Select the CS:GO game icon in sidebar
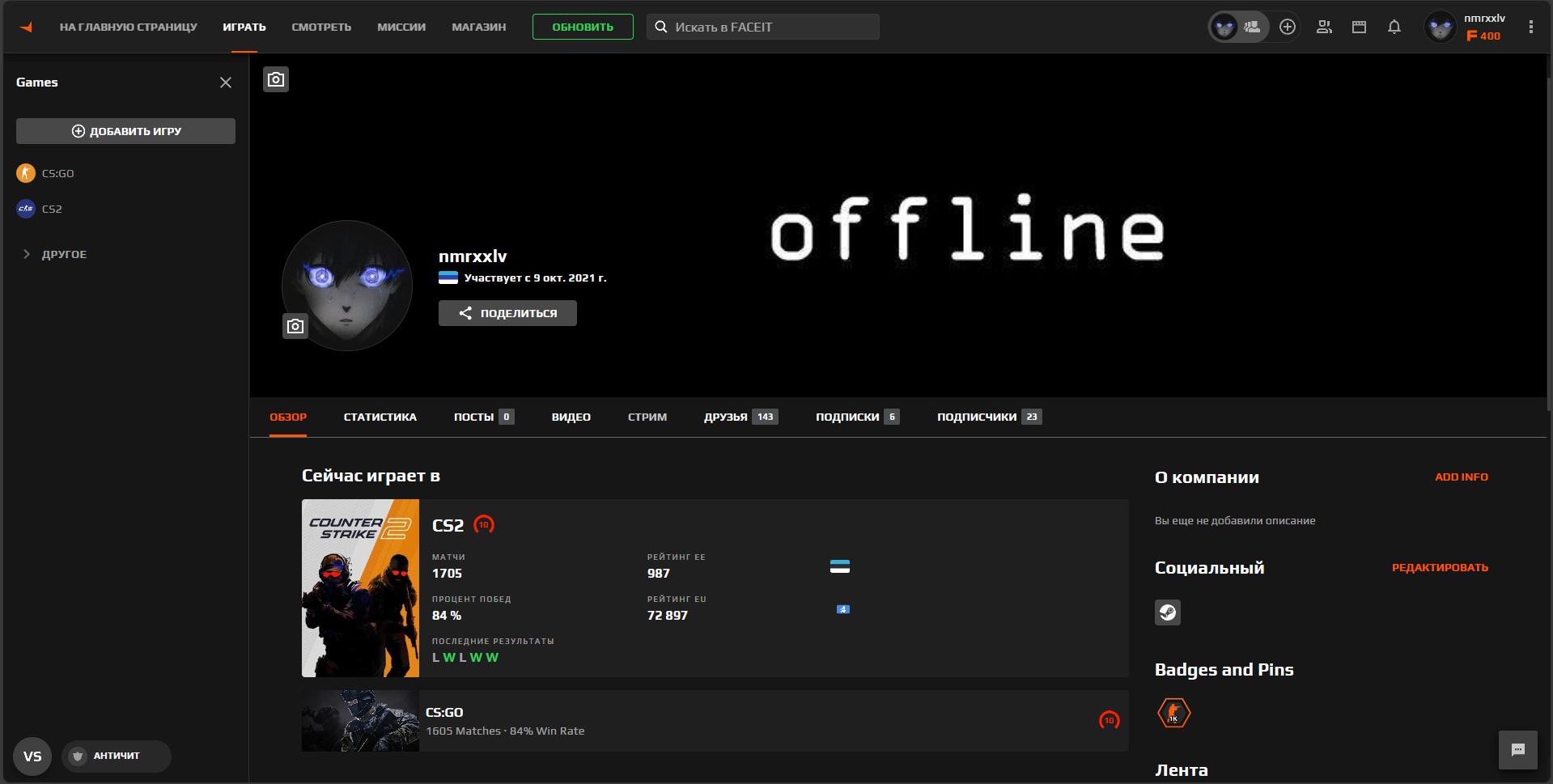Image resolution: width=1553 pixels, height=784 pixels. (x=26, y=173)
